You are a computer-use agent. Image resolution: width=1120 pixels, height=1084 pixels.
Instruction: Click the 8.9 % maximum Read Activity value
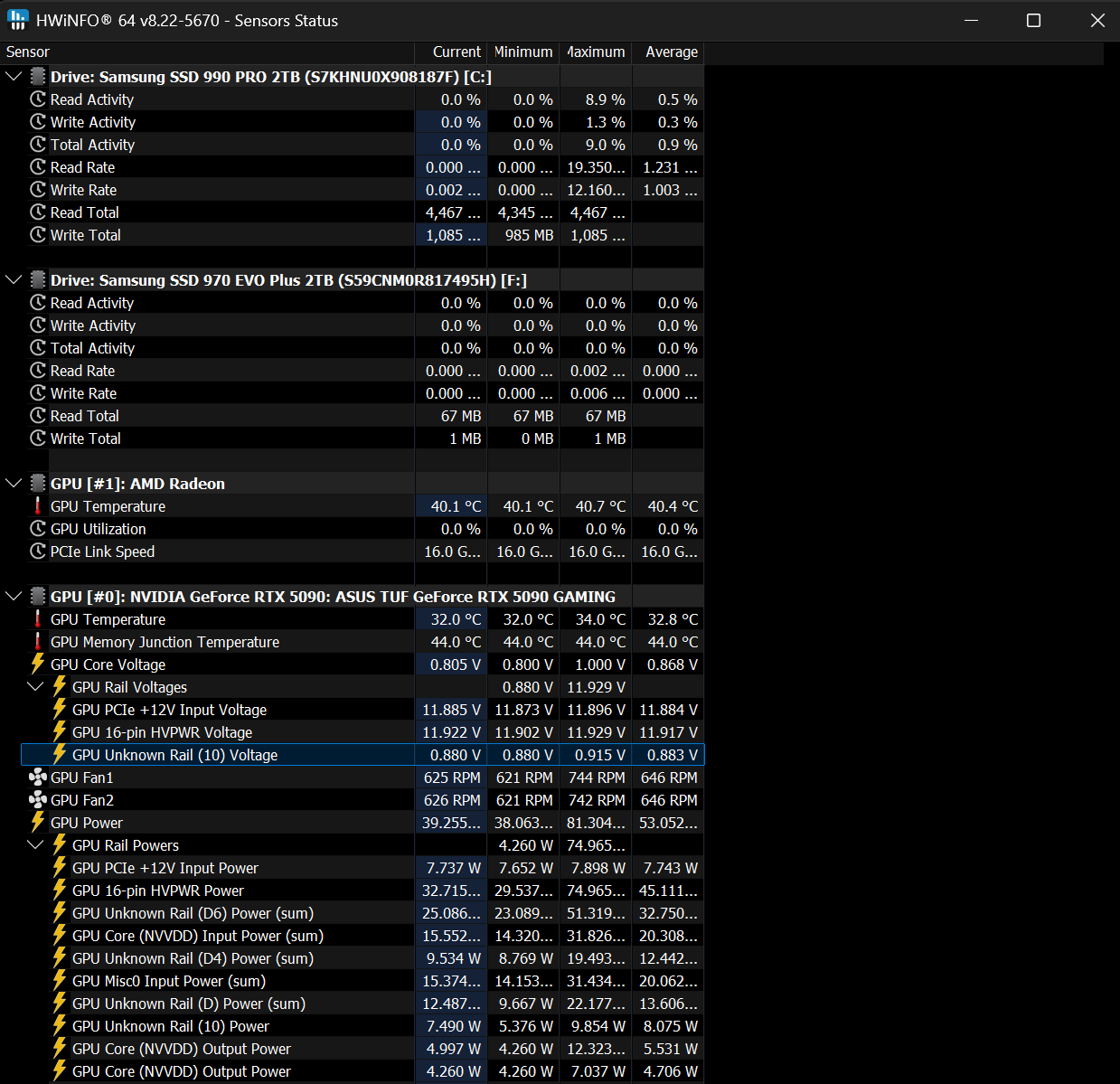[605, 99]
